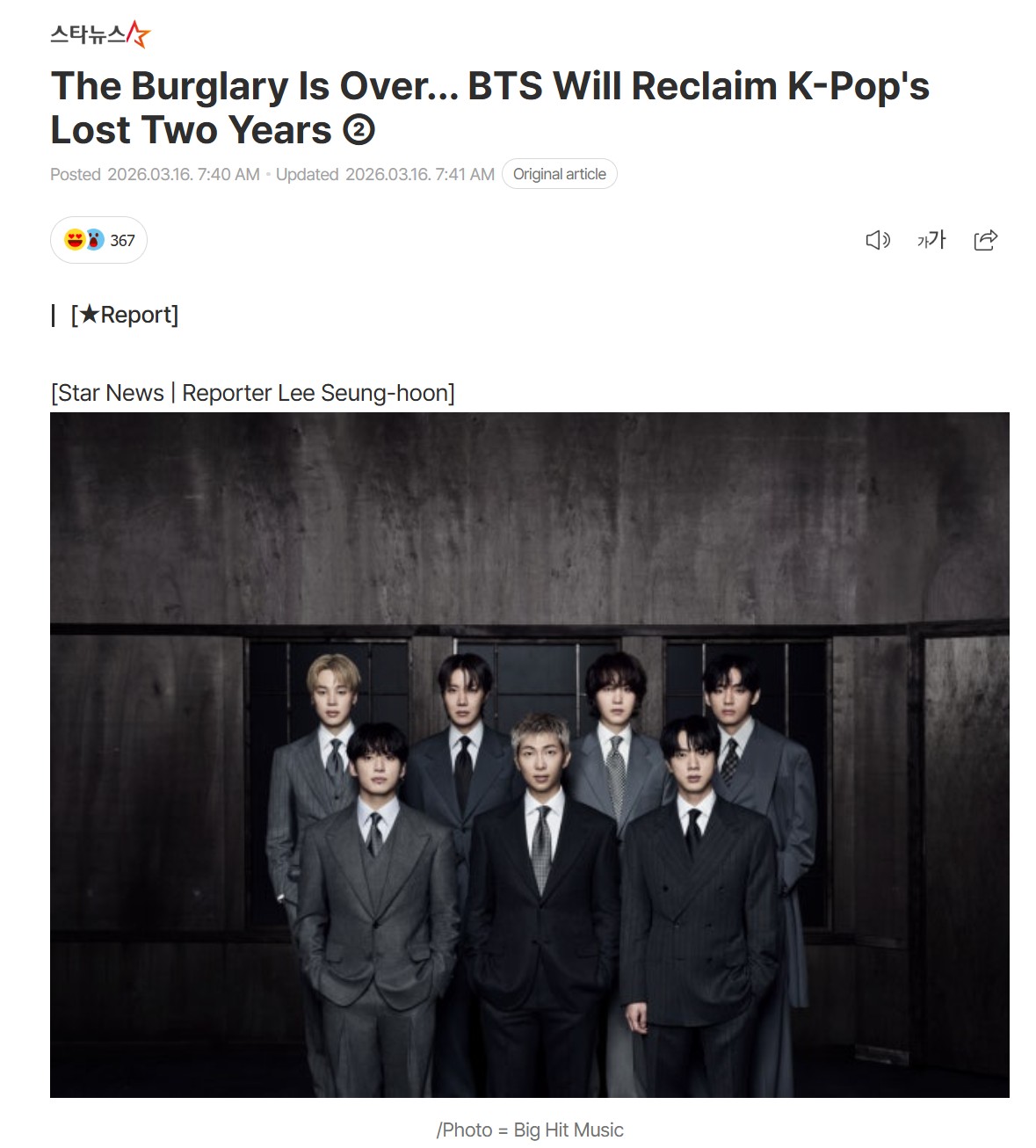Image resolution: width=1036 pixels, height=1148 pixels.
Task: Click the Updated 2026.03.16 7:41 AM timestamp
Action: coord(385,174)
